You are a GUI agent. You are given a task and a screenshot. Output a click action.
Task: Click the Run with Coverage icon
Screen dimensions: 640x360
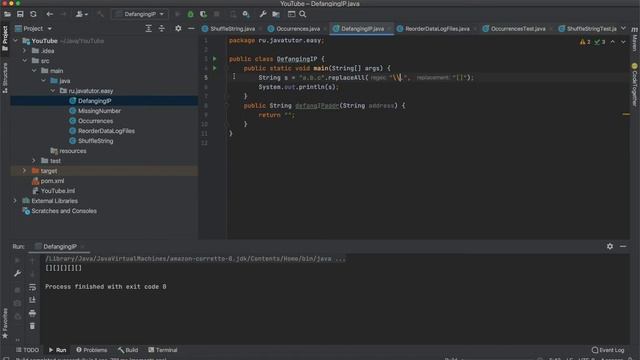click(203, 14)
